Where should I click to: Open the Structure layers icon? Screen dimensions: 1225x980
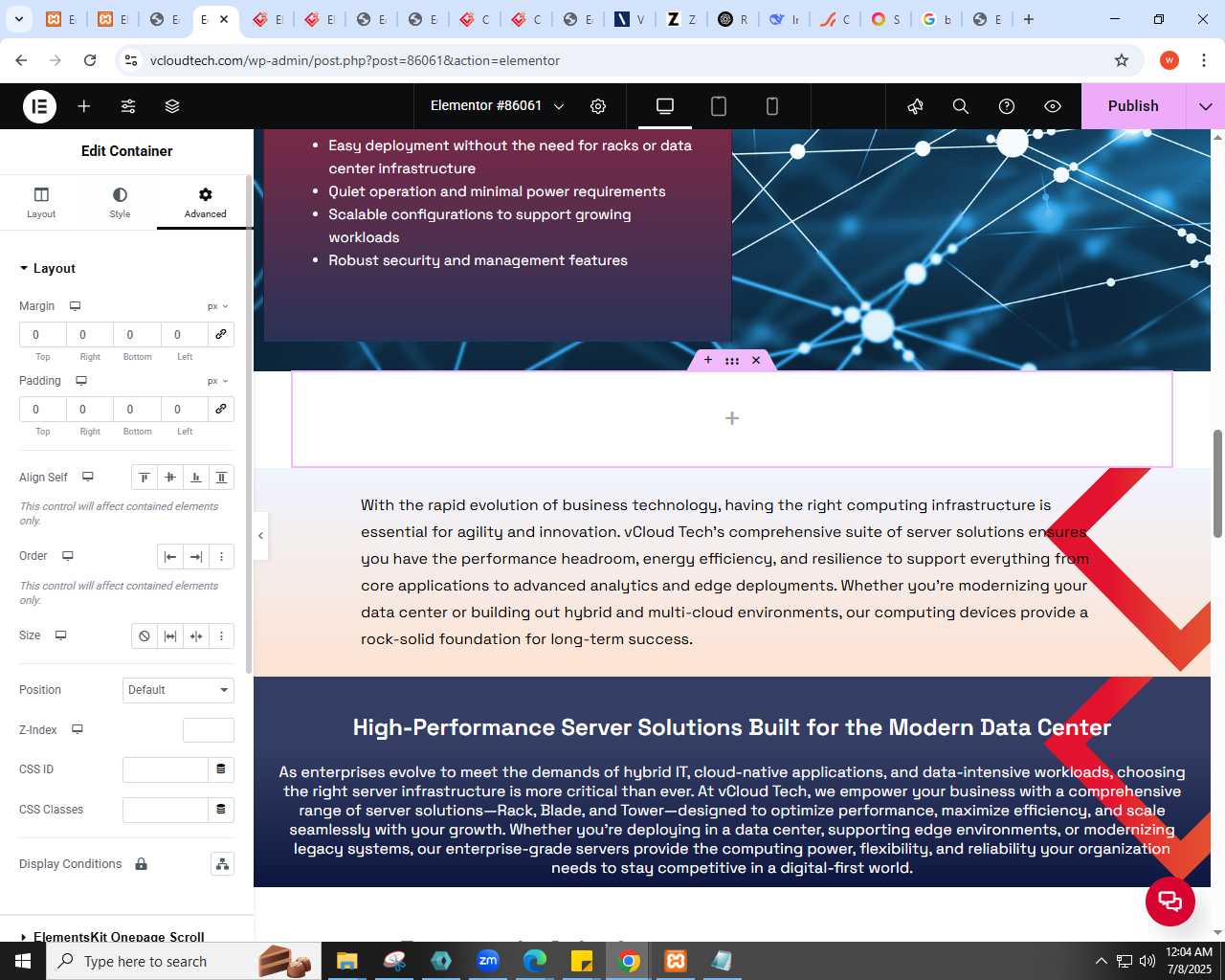pos(172,106)
